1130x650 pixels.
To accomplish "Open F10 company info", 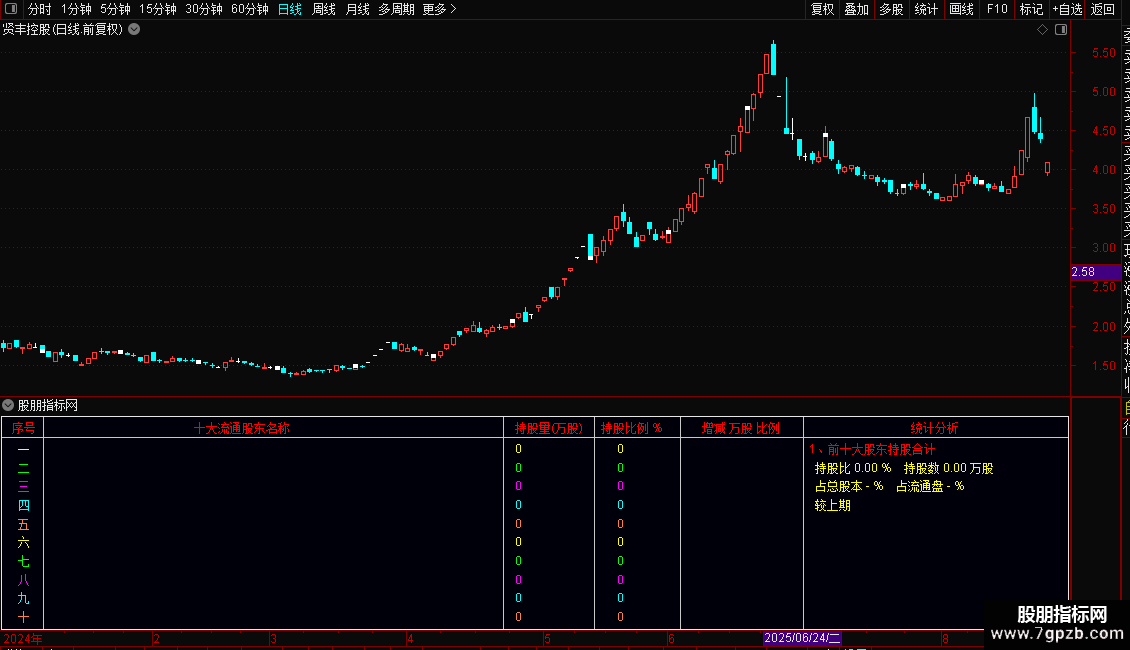I will (x=997, y=9).
